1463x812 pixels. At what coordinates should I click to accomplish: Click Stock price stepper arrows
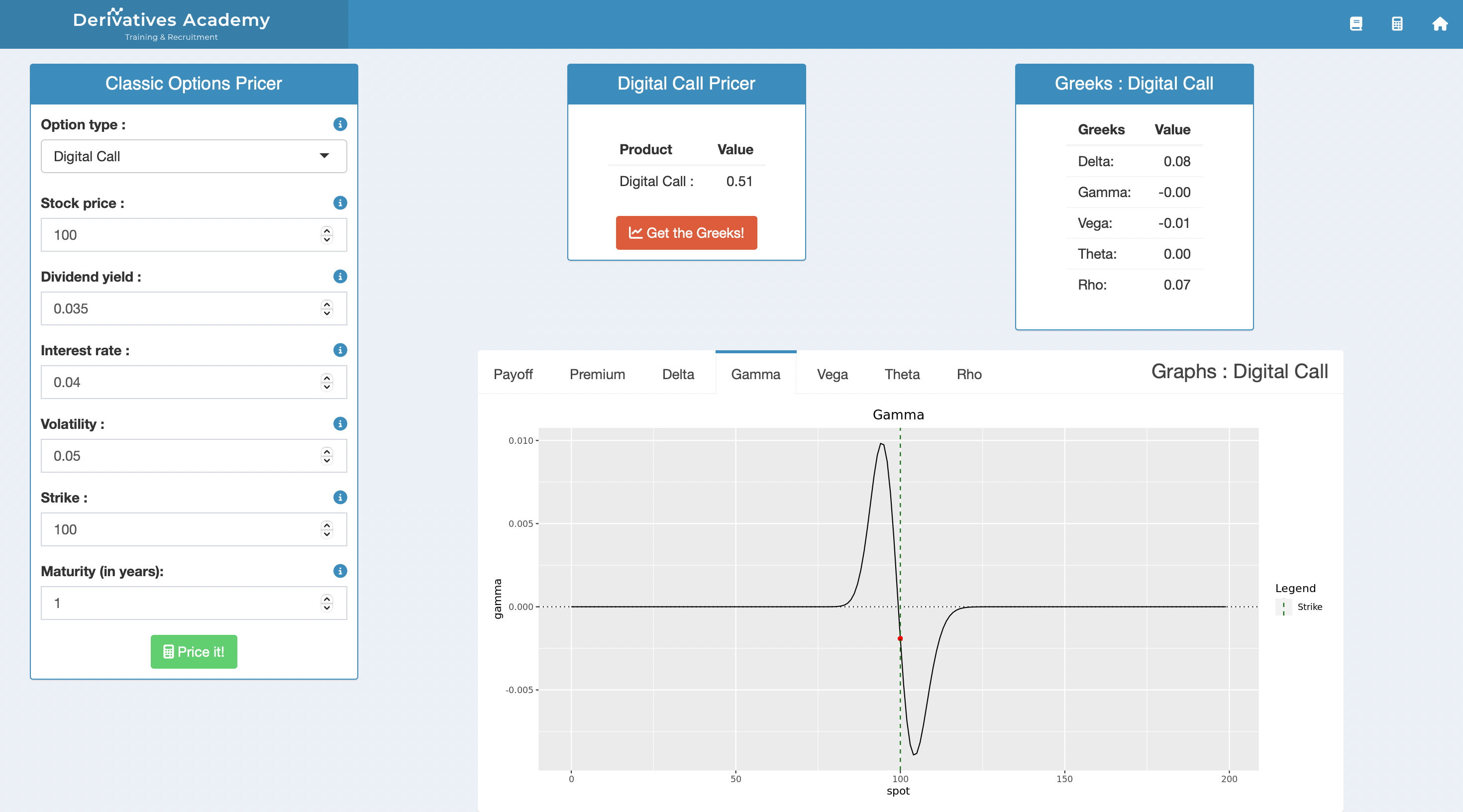326,235
